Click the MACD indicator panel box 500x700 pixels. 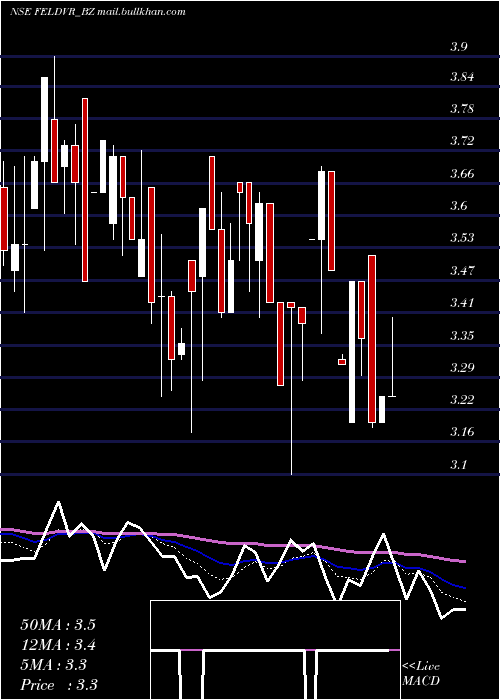(x=275, y=650)
